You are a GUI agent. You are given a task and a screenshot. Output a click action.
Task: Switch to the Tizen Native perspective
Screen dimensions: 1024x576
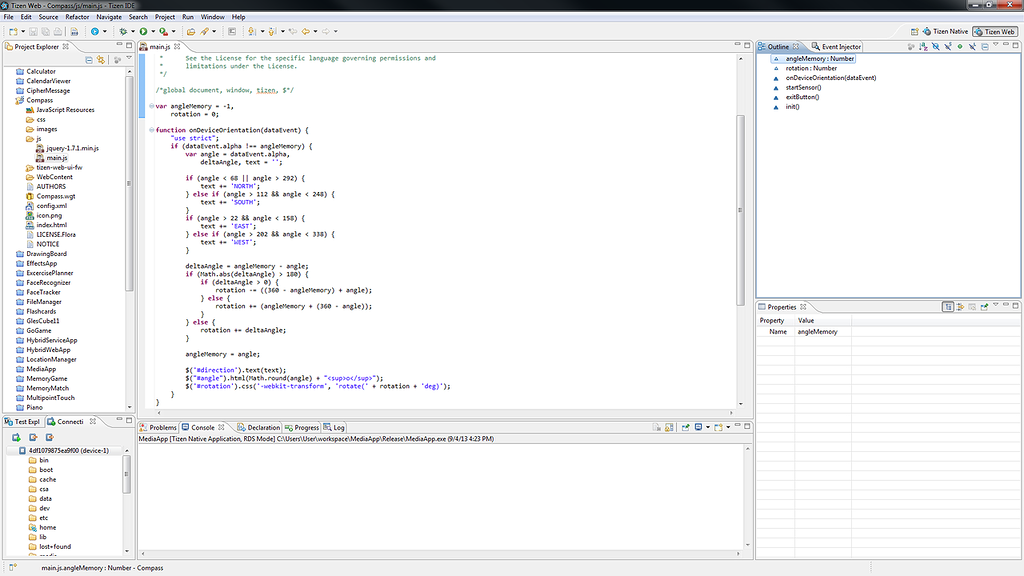(x=945, y=32)
